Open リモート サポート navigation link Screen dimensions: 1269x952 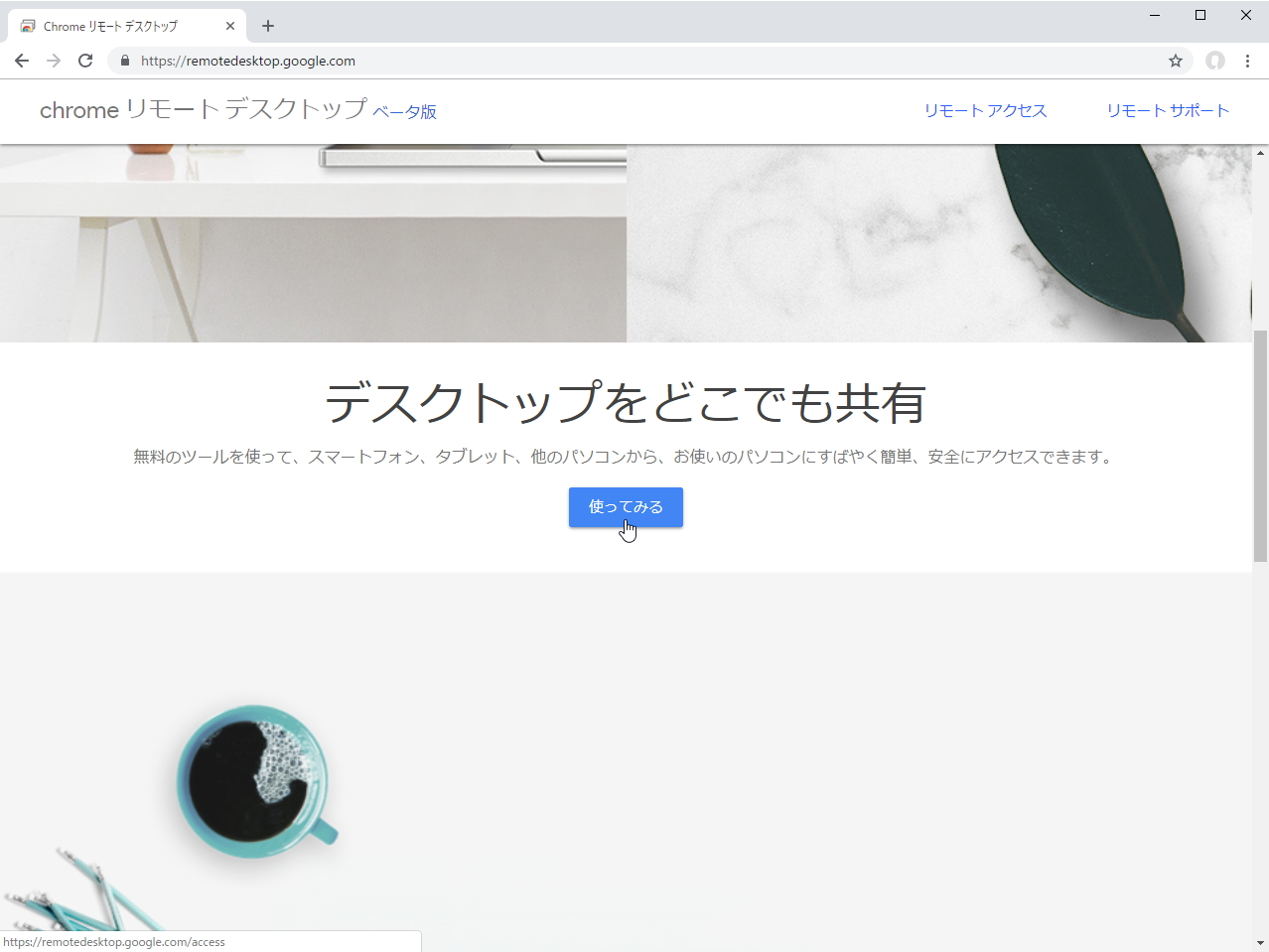point(1168,110)
